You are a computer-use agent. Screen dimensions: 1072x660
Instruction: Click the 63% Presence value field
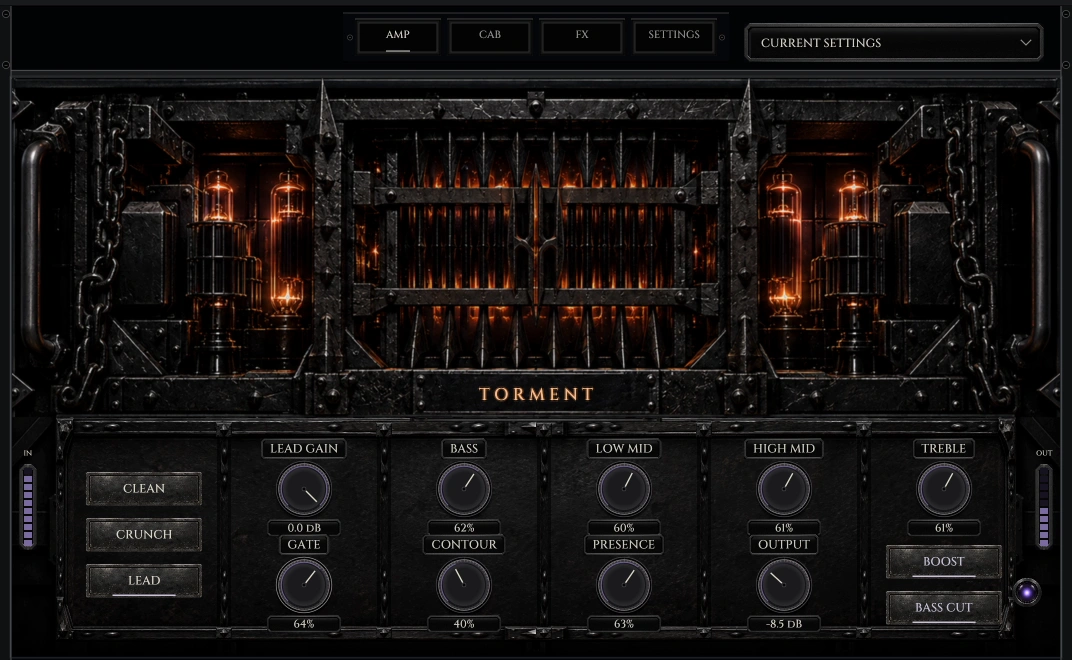(624, 624)
